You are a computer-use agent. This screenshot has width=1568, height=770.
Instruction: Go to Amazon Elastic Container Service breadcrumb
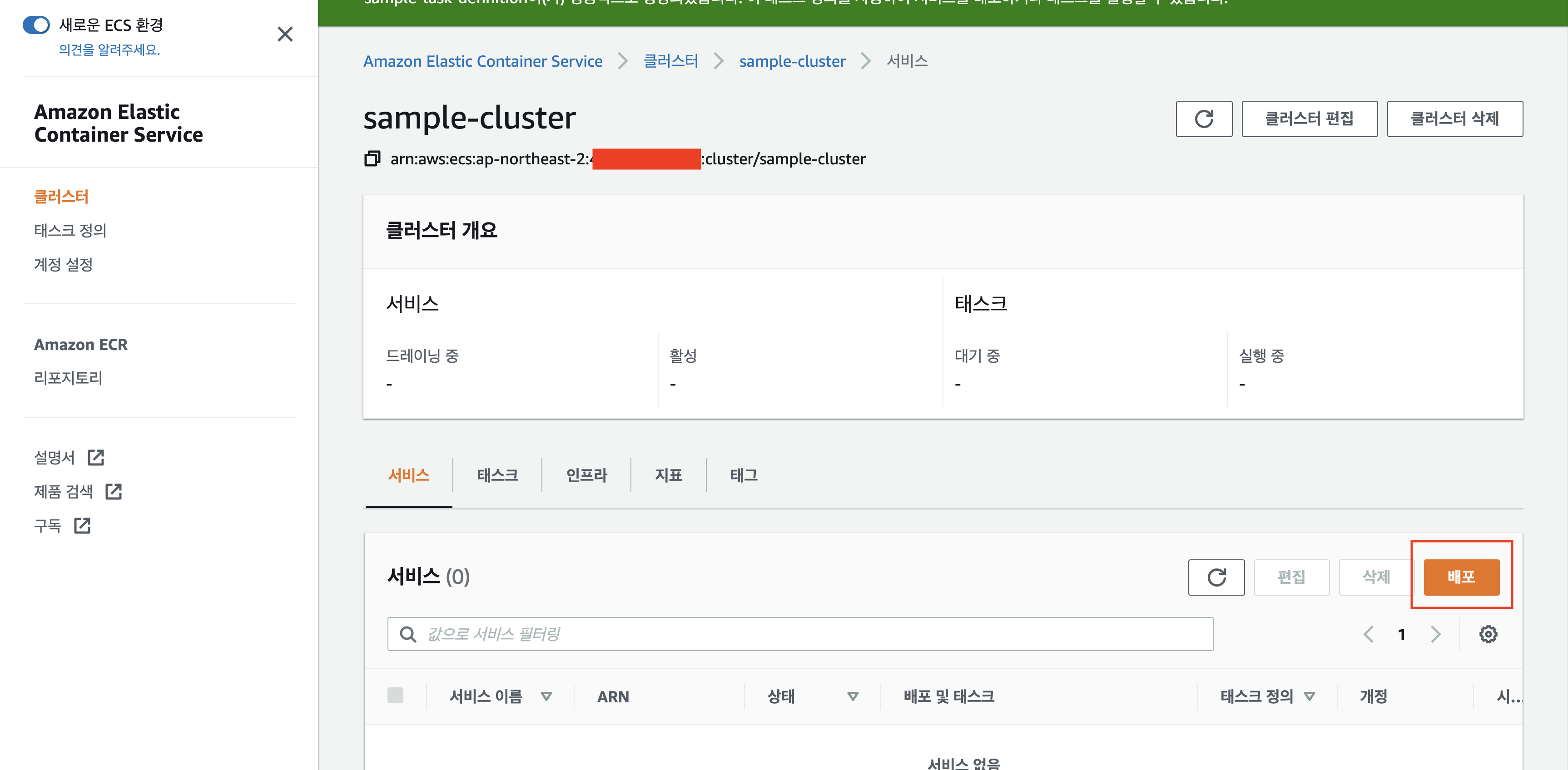[x=483, y=61]
